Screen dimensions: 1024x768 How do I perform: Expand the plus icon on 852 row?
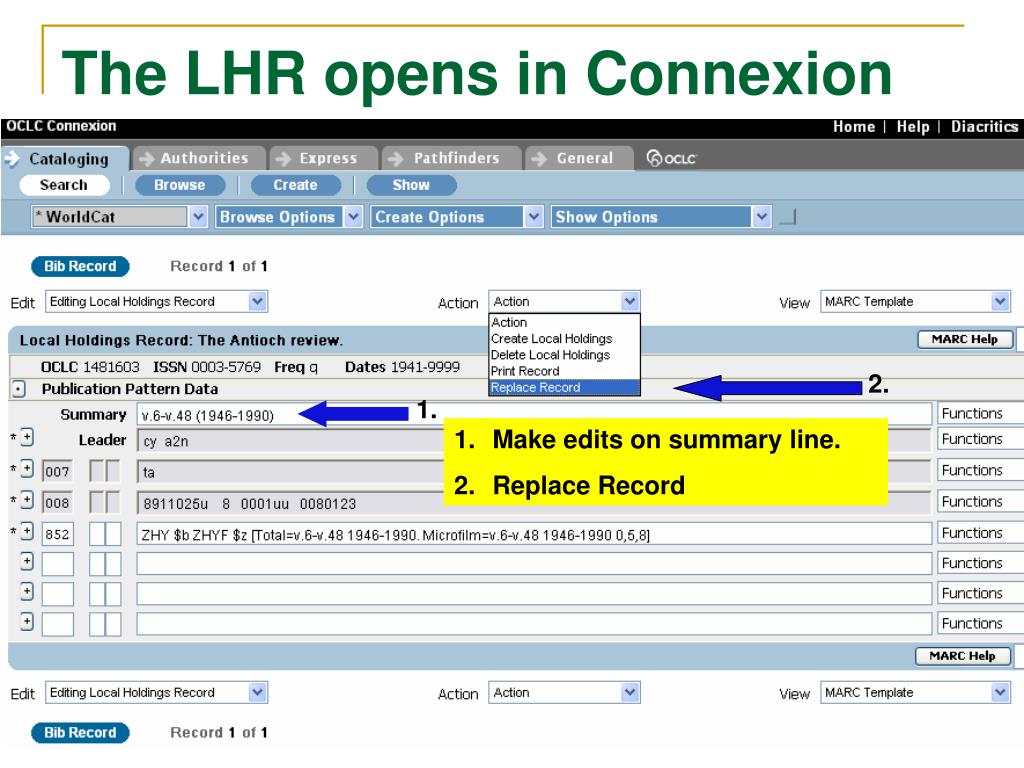[27, 531]
